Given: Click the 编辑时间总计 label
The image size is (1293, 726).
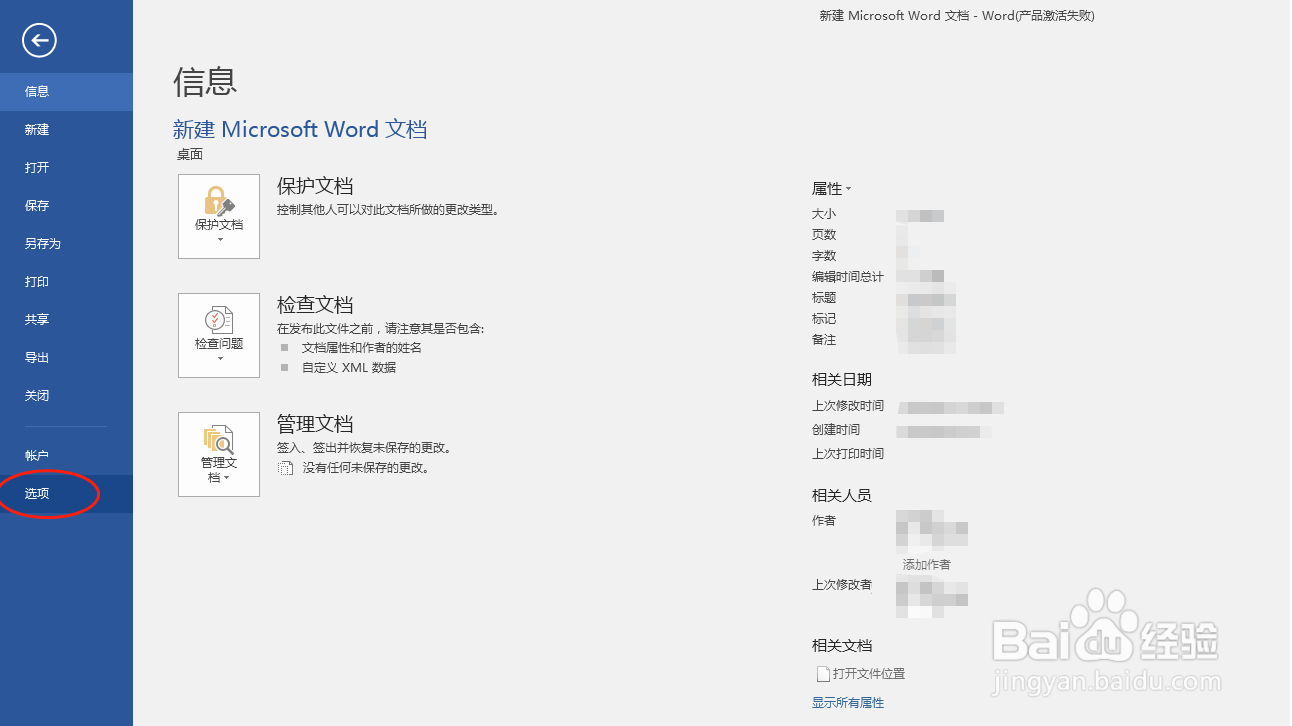Looking at the screenshot, I should [848, 277].
